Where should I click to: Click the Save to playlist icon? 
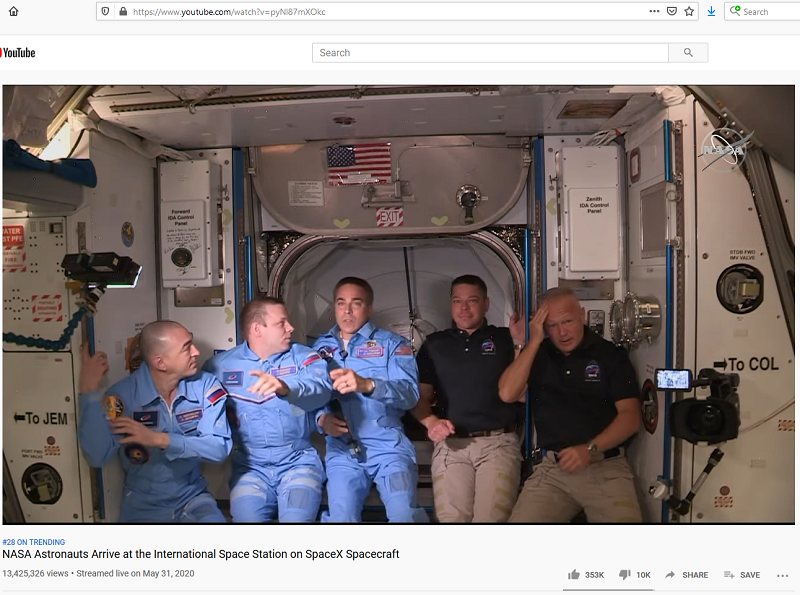coord(729,575)
